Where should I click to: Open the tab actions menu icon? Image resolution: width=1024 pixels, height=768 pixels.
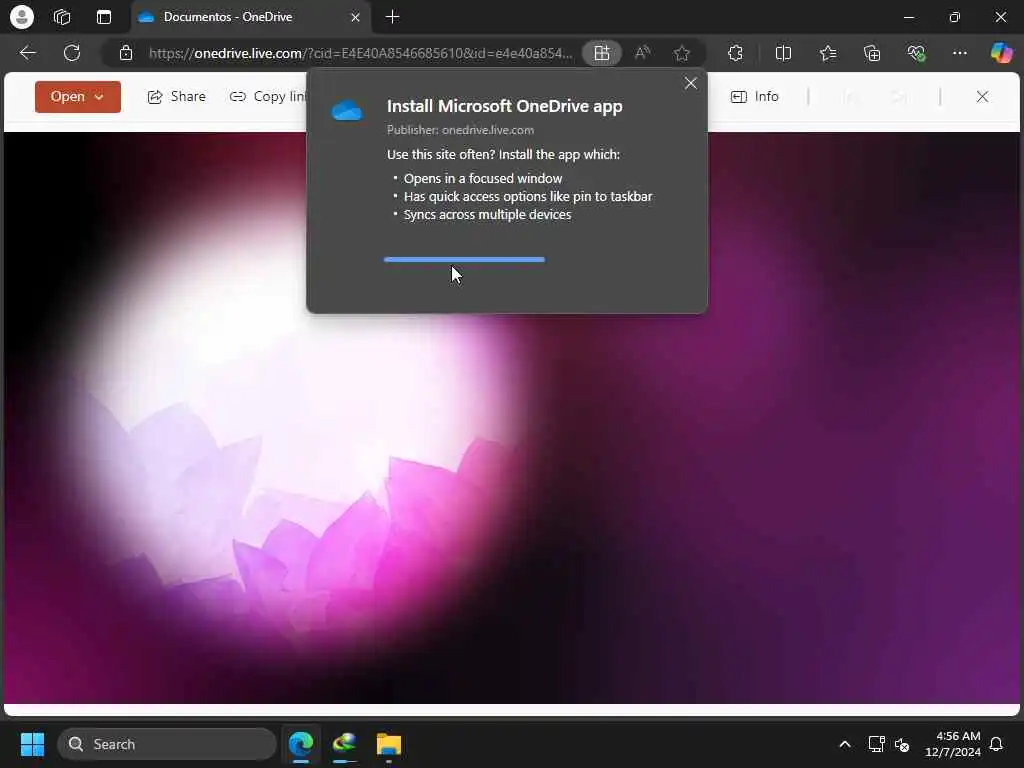104,17
